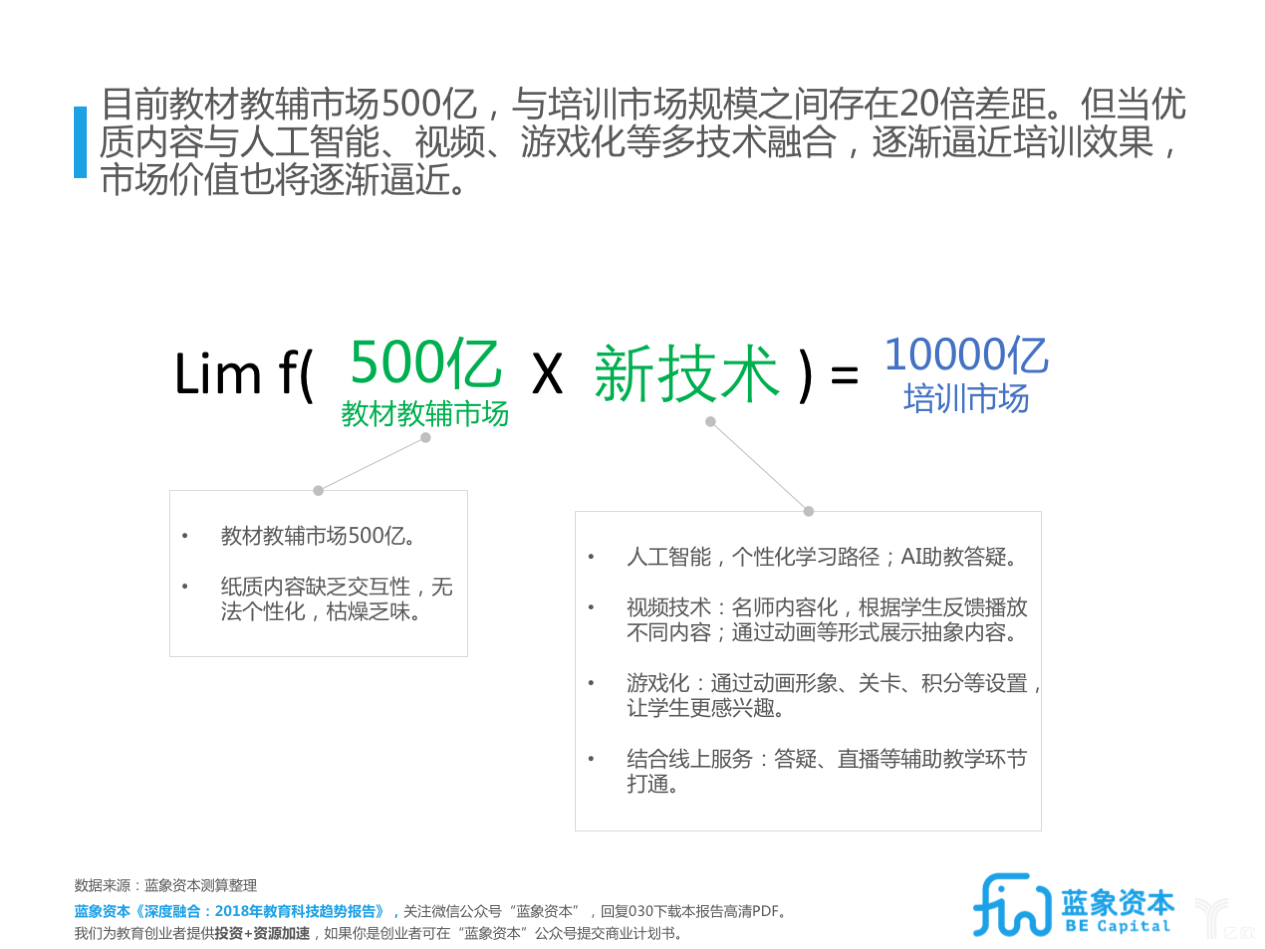The height and width of the screenshot is (949, 1265).
Task: Click the 结合线上服务 bullet item
Action: (x=826, y=771)
